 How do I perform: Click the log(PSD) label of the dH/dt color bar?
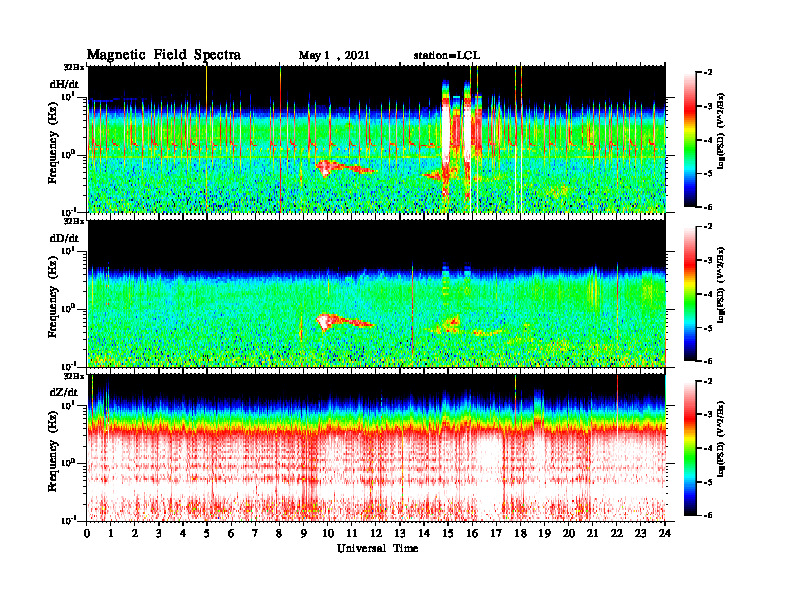[721, 130]
